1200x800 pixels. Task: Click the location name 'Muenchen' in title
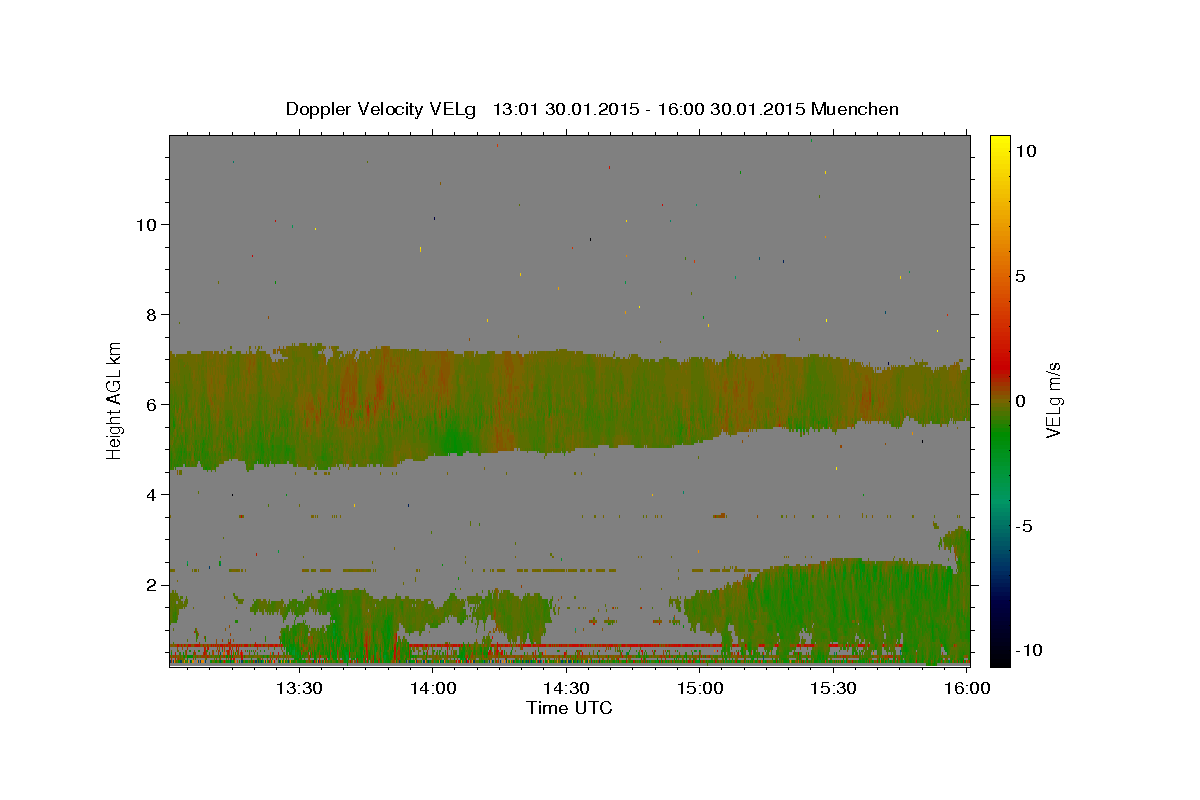[x=855, y=109]
